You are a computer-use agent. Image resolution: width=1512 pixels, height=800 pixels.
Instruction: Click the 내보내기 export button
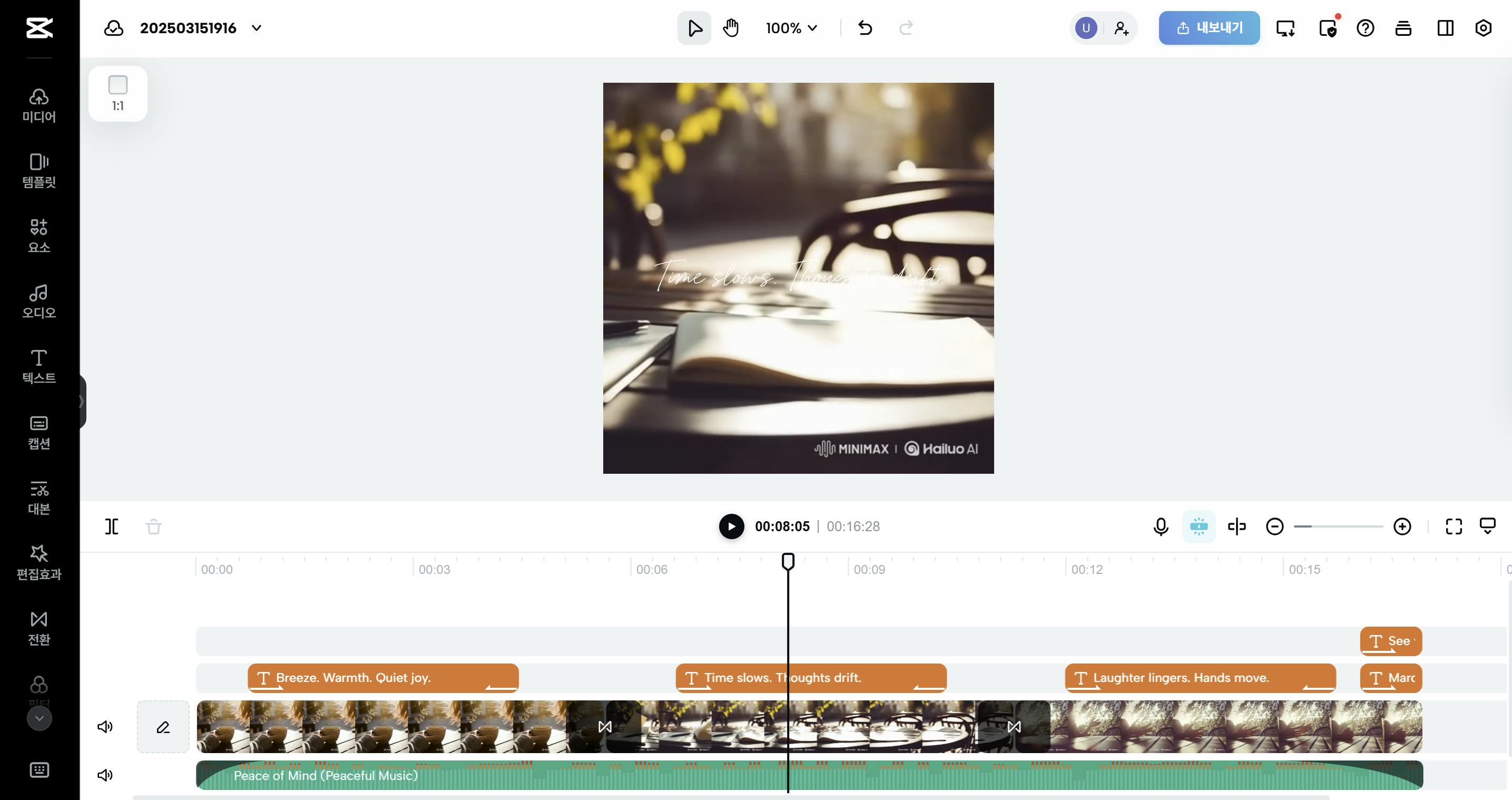pyautogui.click(x=1209, y=27)
